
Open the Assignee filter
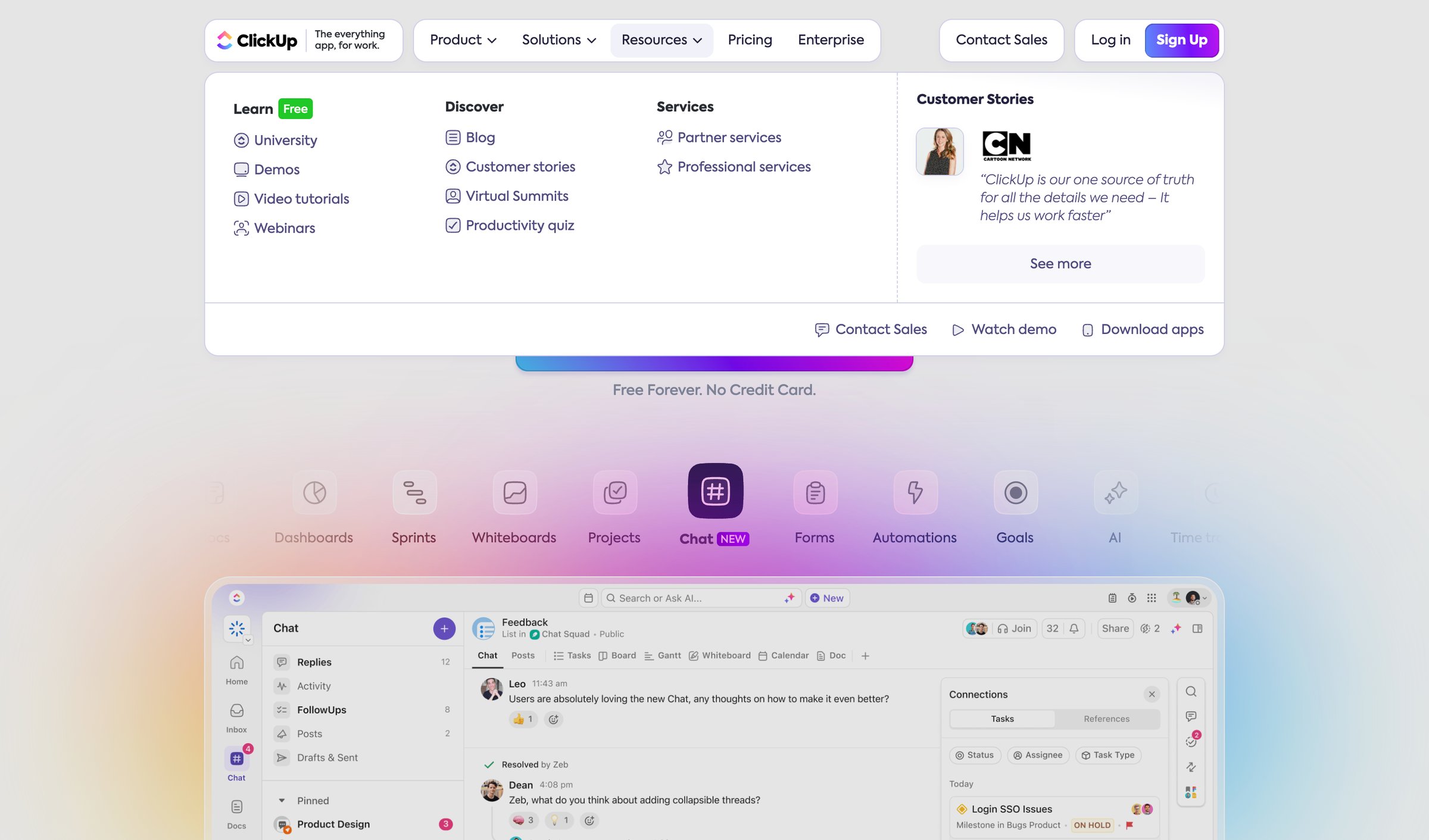tap(1038, 755)
